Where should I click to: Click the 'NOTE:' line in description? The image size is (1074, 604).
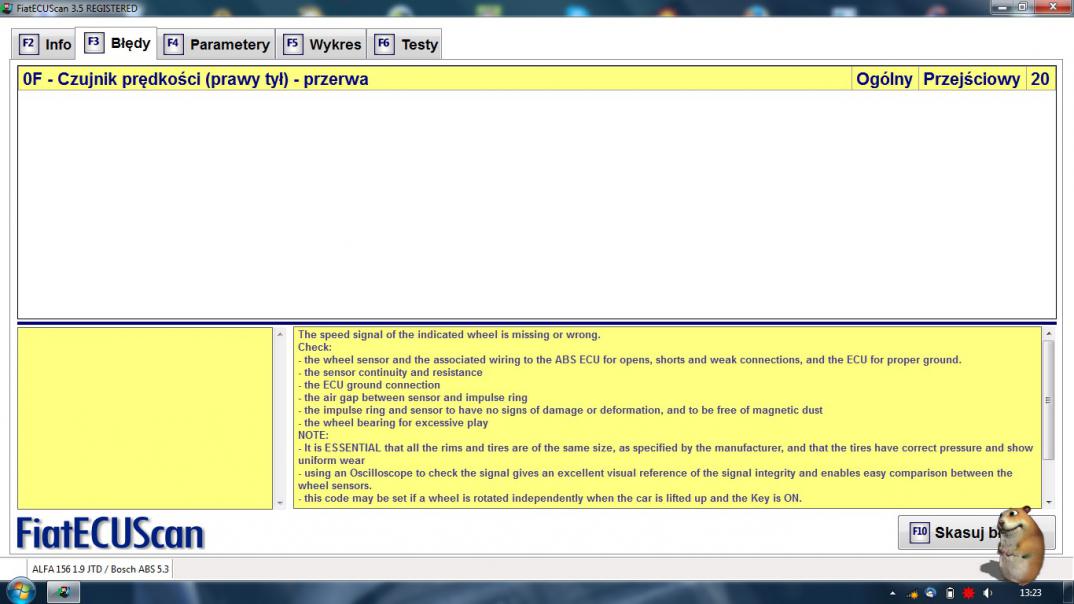point(313,436)
